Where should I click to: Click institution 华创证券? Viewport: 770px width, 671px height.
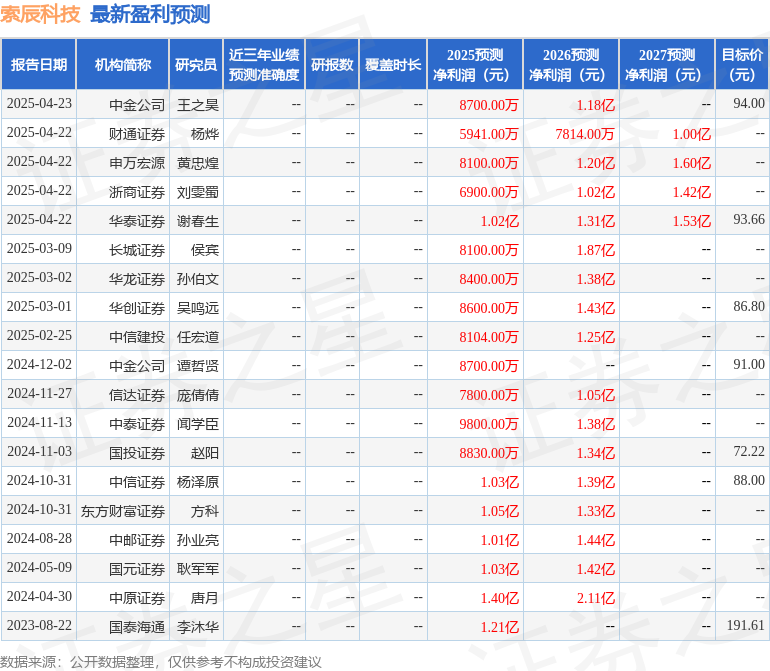click(137, 308)
